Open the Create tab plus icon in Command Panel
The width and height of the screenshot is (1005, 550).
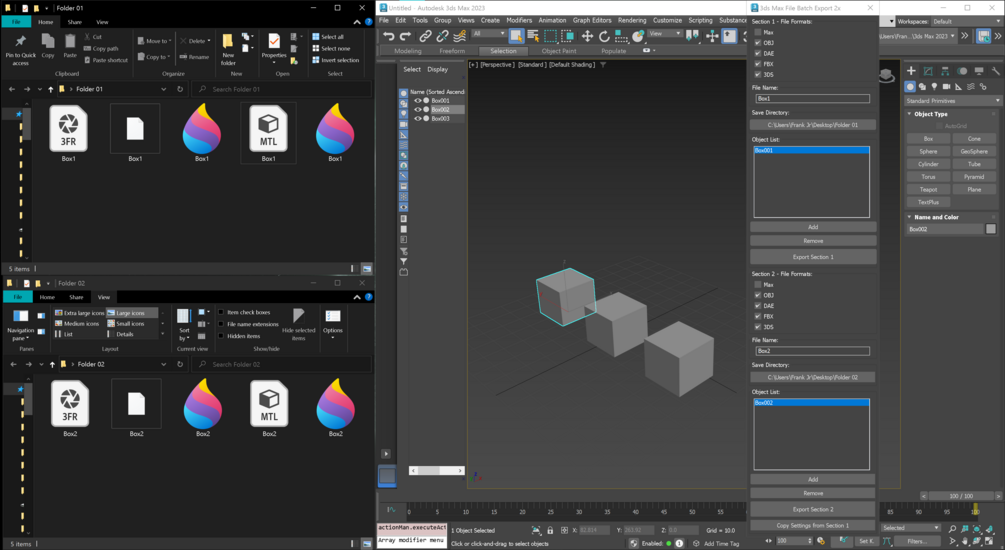(911, 71)
